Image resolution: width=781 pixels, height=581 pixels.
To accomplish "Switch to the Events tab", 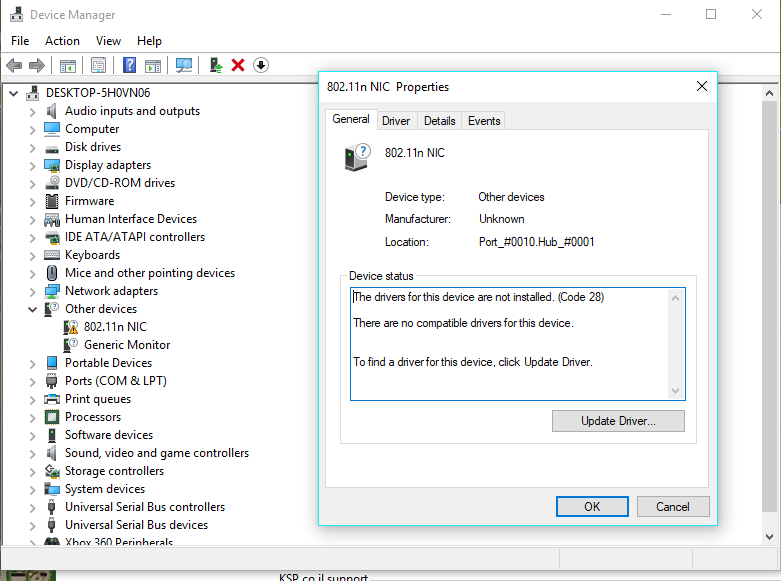I will [x=484, y=121].
